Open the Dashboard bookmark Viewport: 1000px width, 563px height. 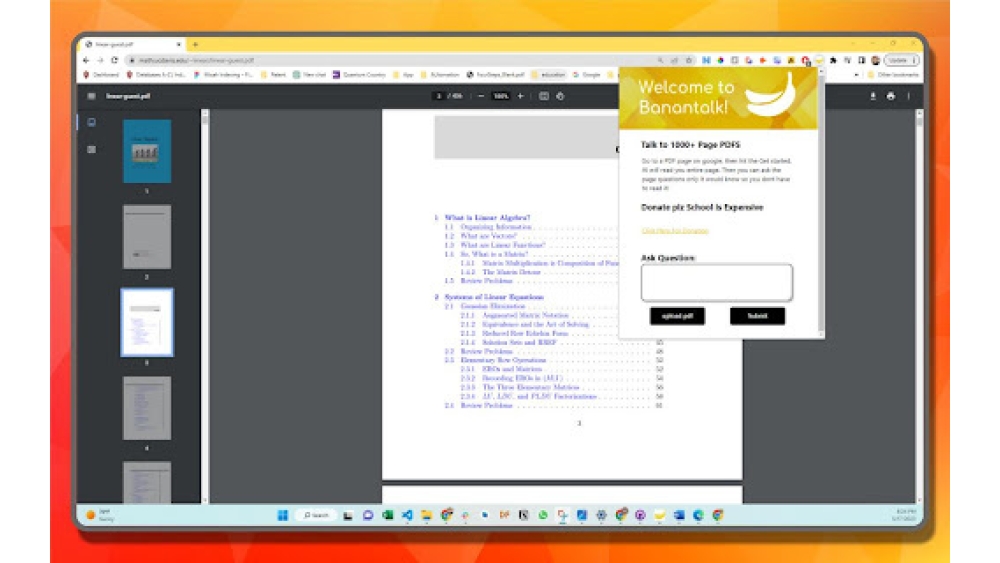click(x=101, y=75)
